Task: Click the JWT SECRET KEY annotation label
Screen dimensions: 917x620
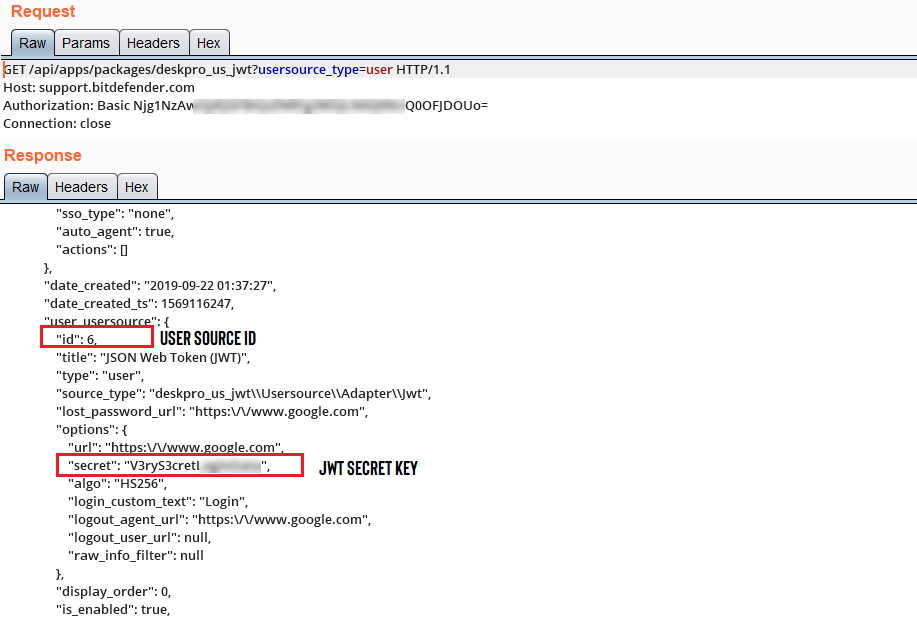Action: tap(369, 468)
